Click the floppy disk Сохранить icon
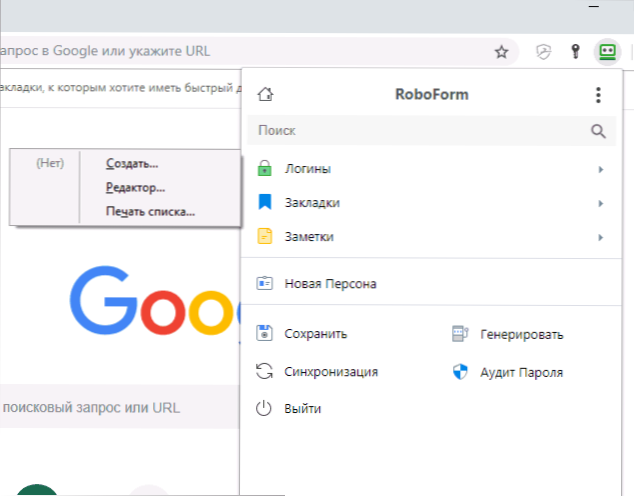The width and height of the screenshot is (634, 496). pos(264,333)
